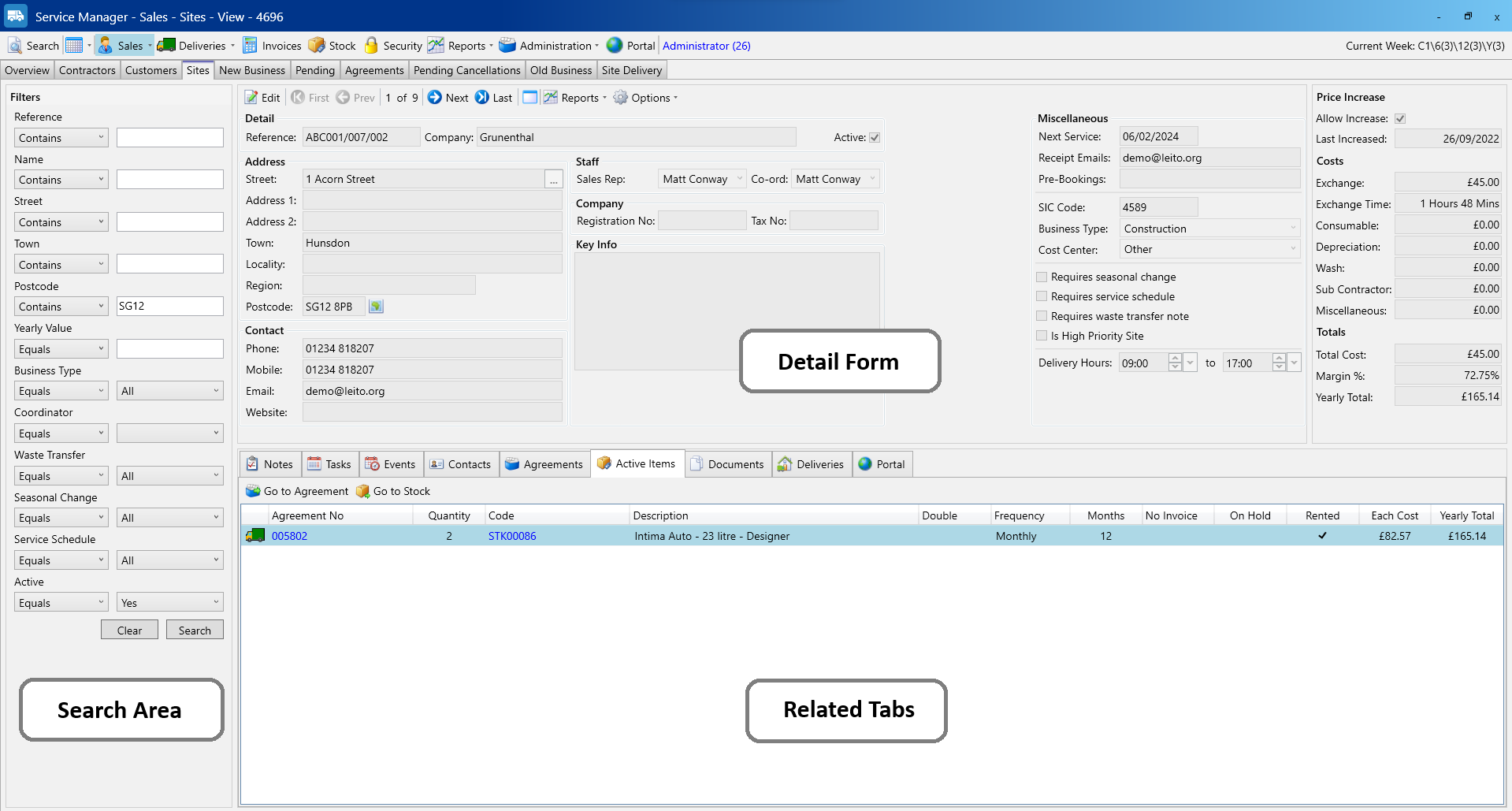This screenshot has width=1512, height=811.
Task: Open the Options gear menu
Action: (621, 98)
